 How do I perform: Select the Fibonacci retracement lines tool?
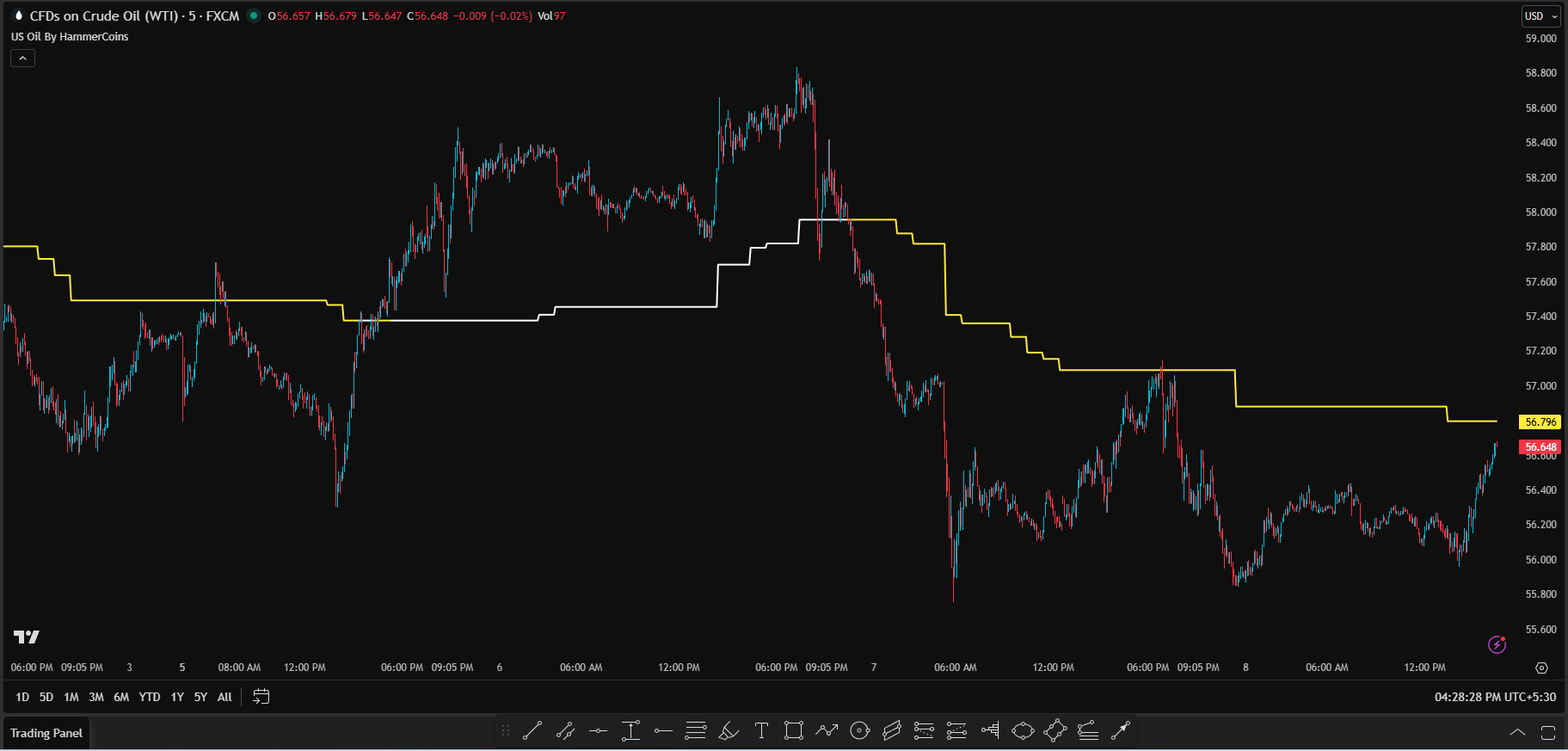click(x=696, y=731)
